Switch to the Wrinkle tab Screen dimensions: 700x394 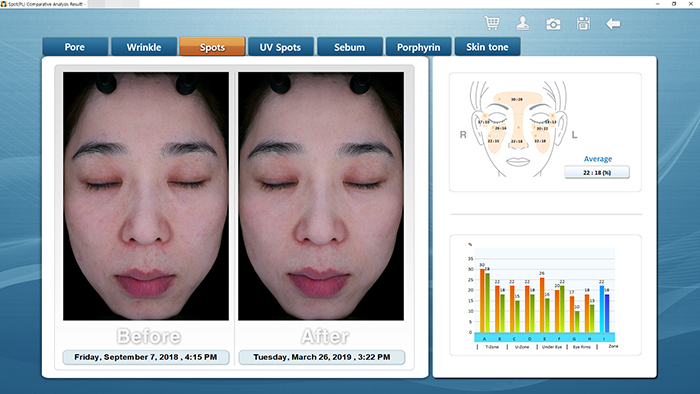click(x=144, y=46)
